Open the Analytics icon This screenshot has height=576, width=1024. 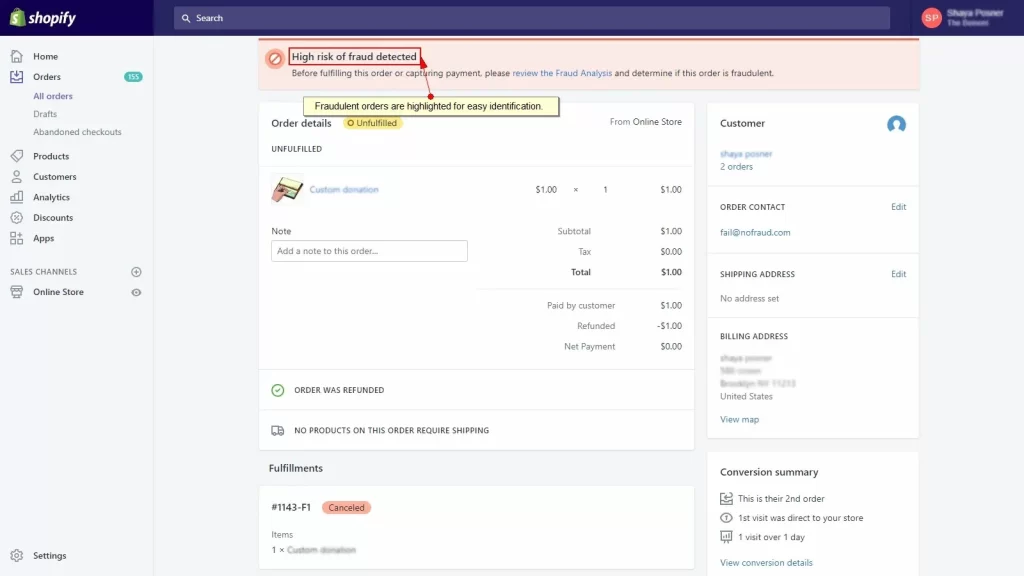18,197
